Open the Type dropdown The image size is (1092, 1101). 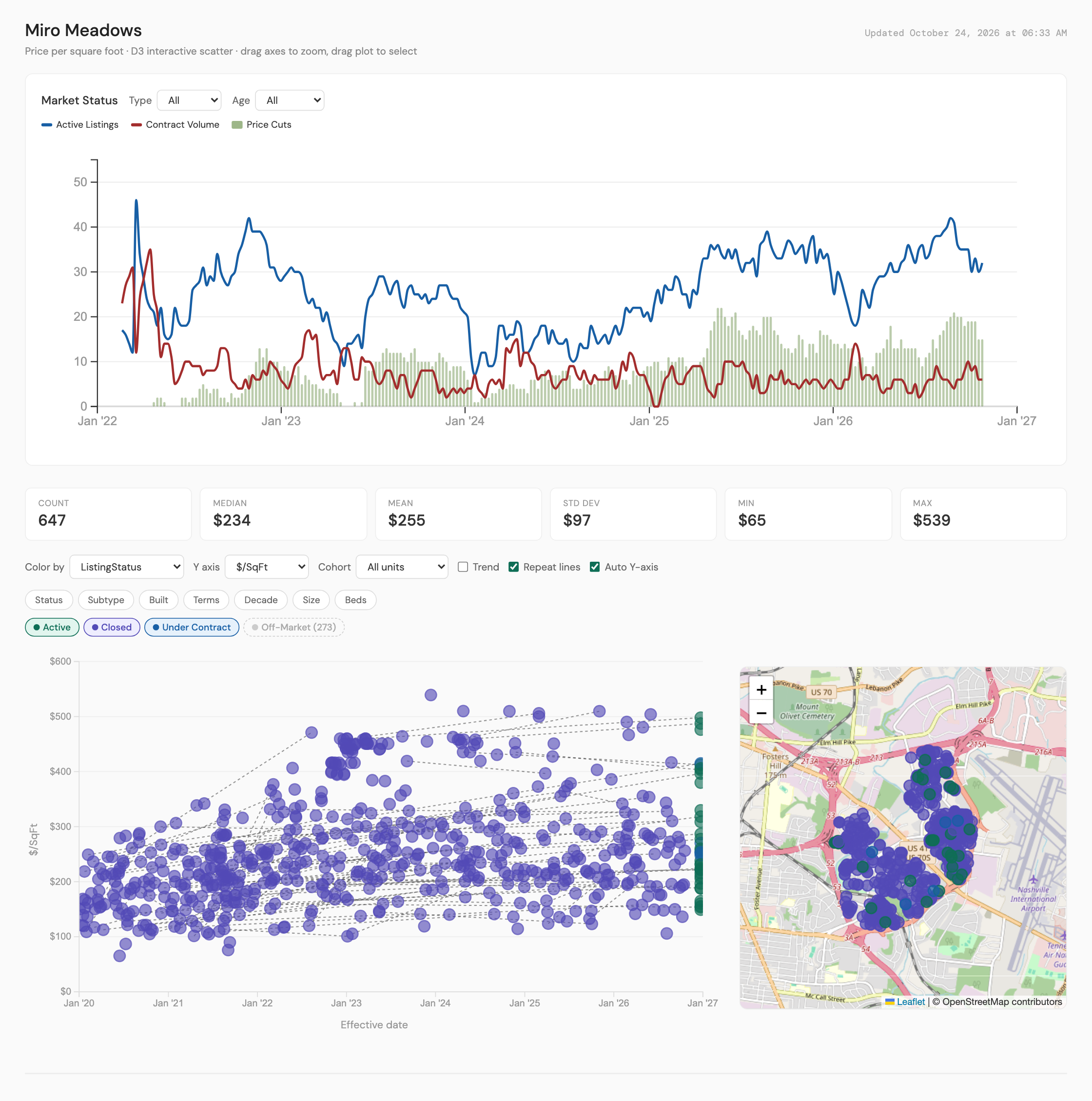click(x=189, y=100)
